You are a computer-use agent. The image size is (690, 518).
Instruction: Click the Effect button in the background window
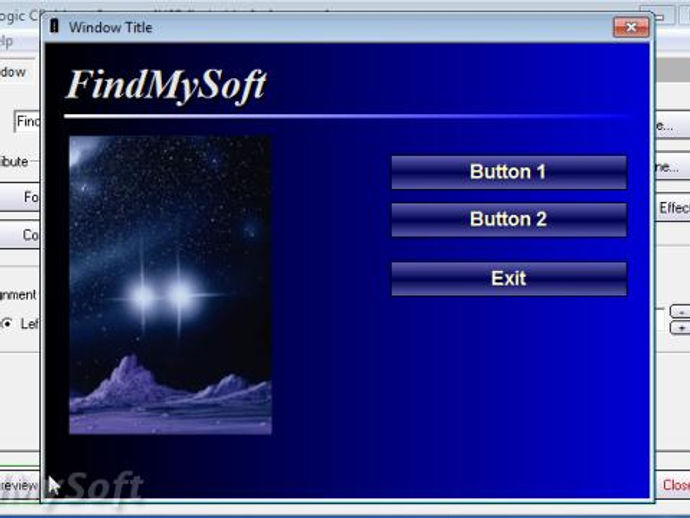click(x=673, y=208)
